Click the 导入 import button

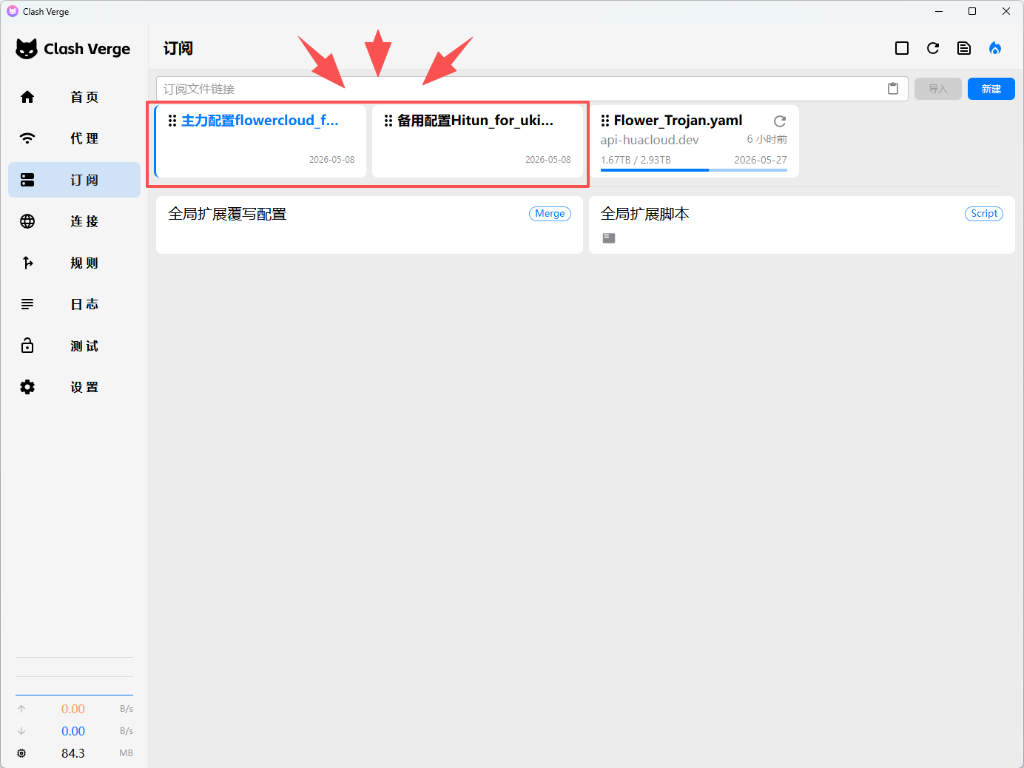(938, 89)
